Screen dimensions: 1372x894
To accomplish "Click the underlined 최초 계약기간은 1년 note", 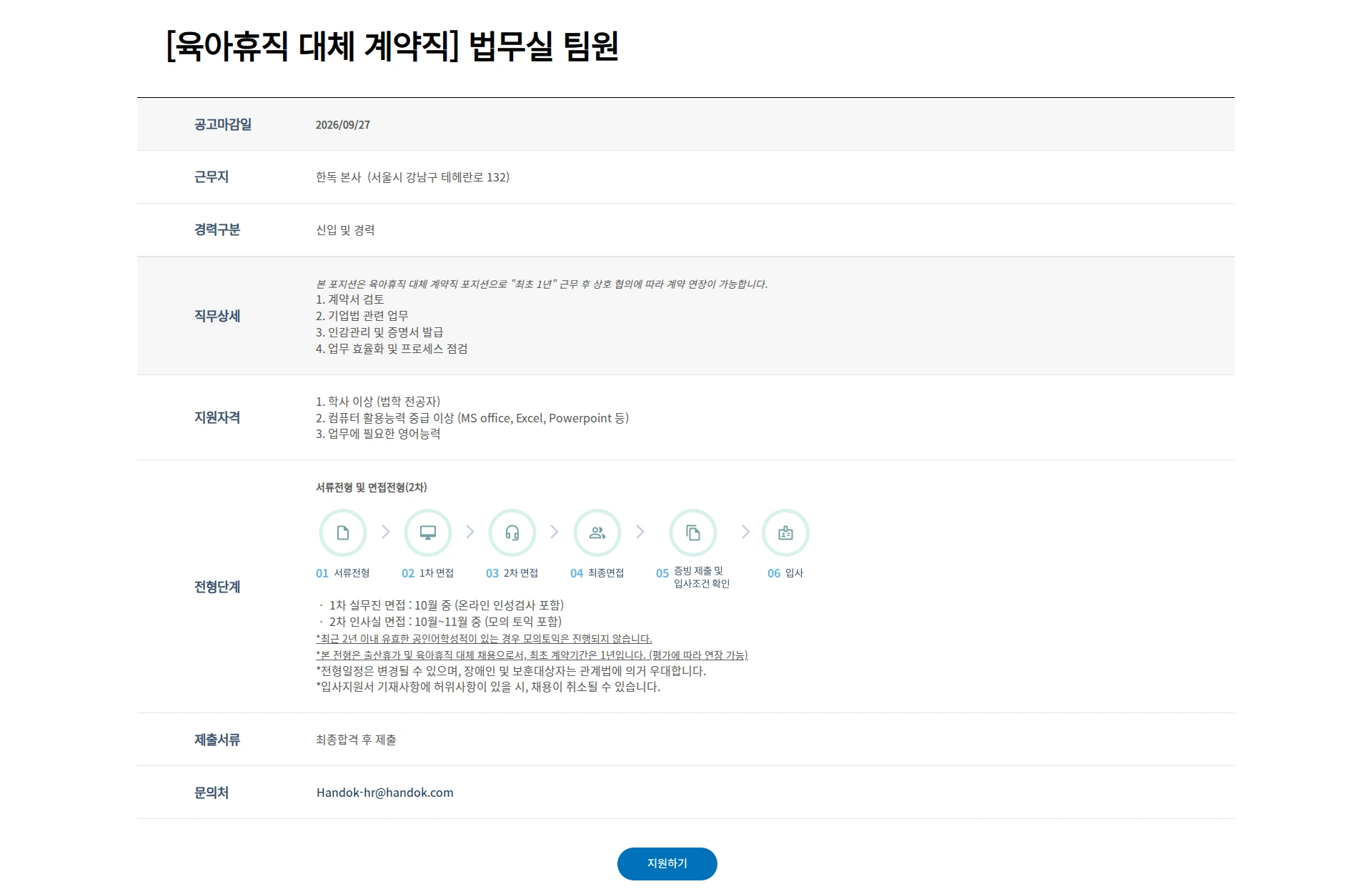I will (x=532, y=655).
